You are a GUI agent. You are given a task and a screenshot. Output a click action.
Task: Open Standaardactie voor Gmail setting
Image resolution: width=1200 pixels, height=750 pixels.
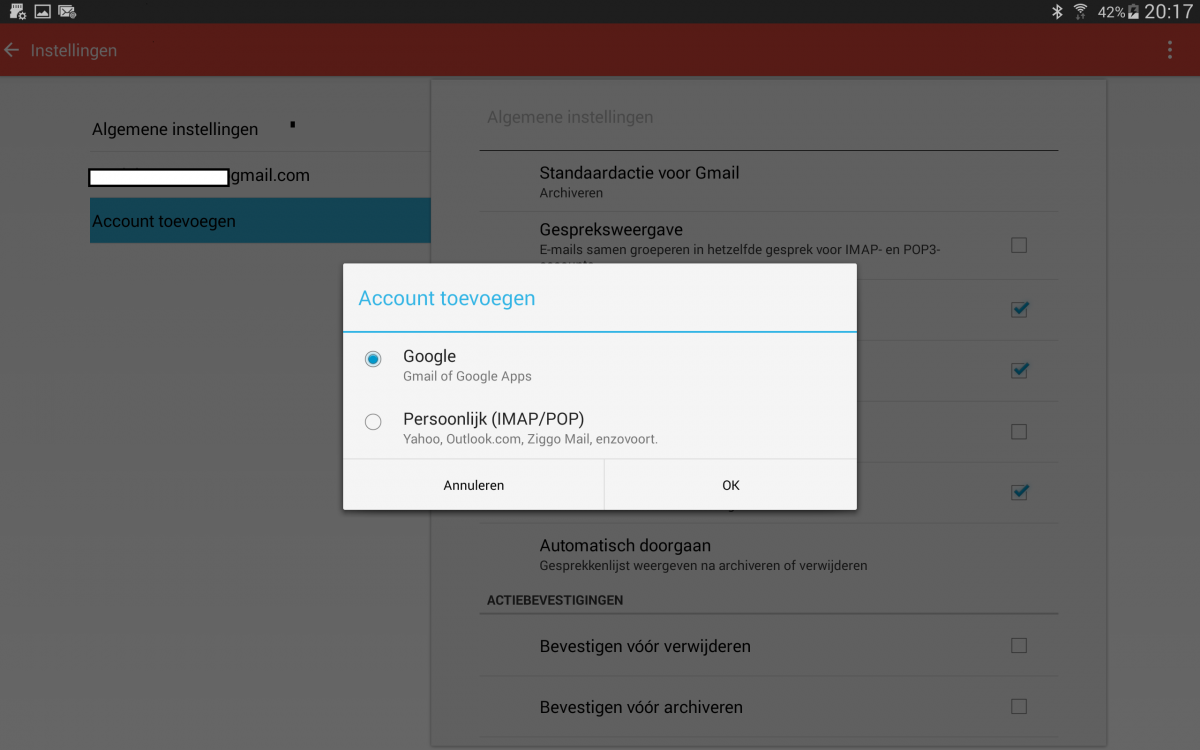coord(768,181)
